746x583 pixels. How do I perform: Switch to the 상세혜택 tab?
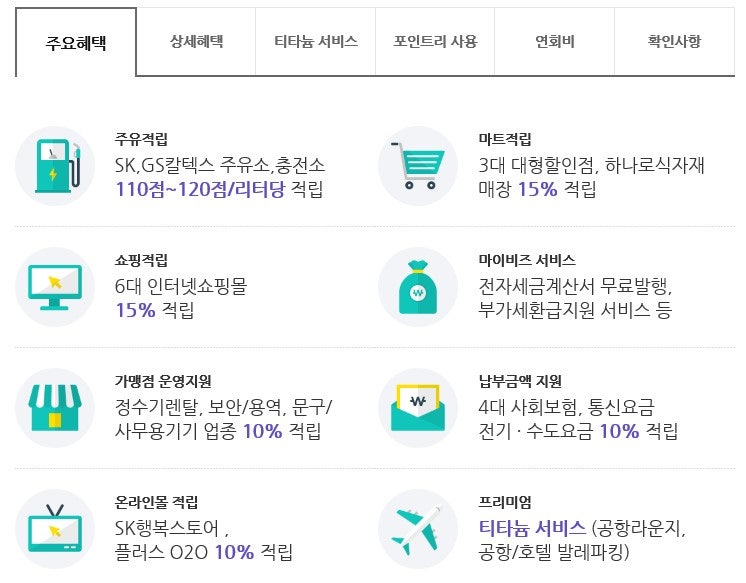click(196, 41)
